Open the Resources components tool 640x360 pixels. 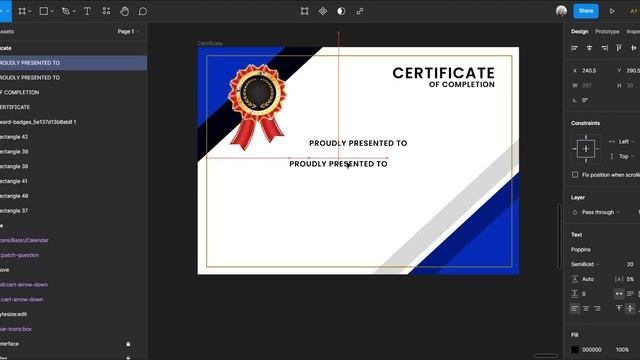(x=106, y=11)
